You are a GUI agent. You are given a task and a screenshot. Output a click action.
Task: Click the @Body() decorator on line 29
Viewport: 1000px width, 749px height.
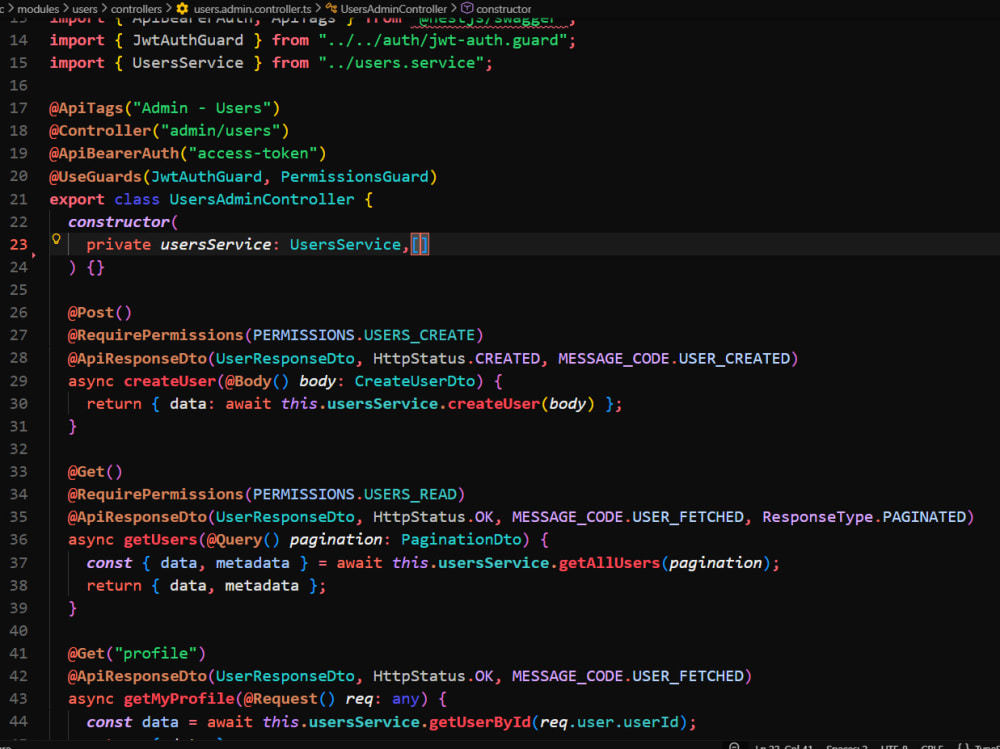pyautogui.click(x=257, y=381)
